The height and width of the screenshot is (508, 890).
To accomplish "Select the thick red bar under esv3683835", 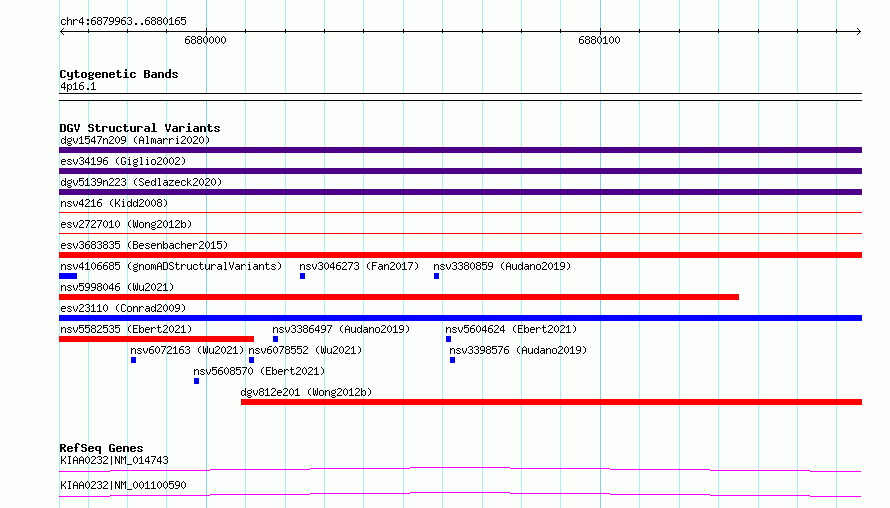I will pos(460,255).
